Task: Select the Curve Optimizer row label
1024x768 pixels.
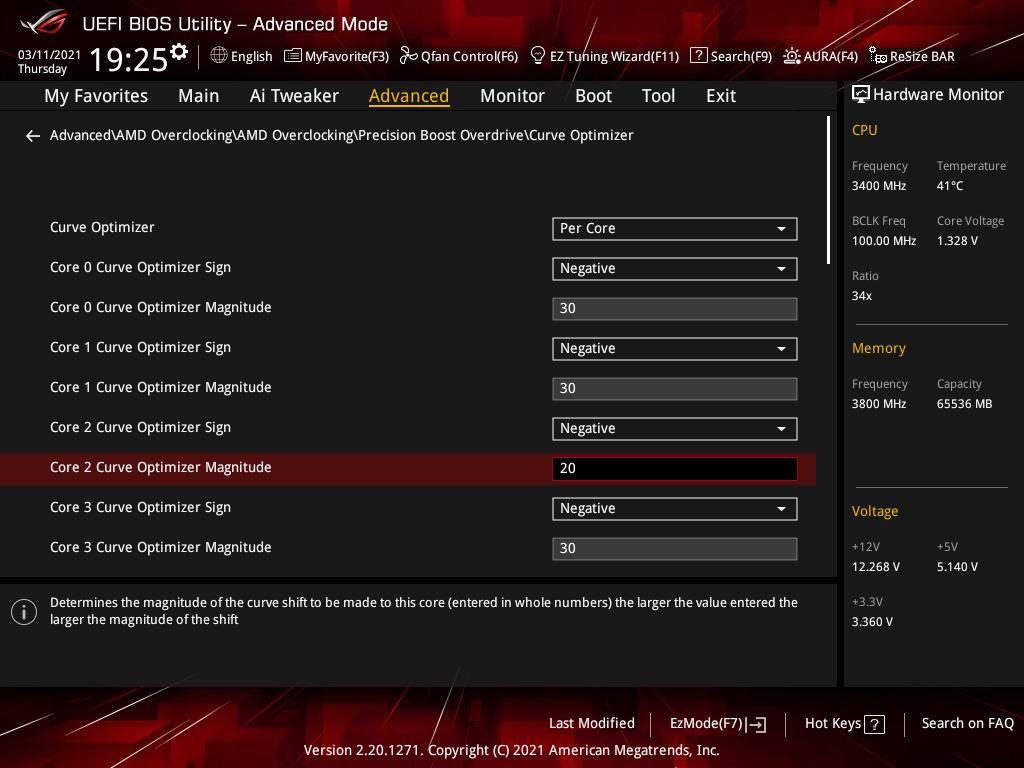Action: click(x=102, y=227)
